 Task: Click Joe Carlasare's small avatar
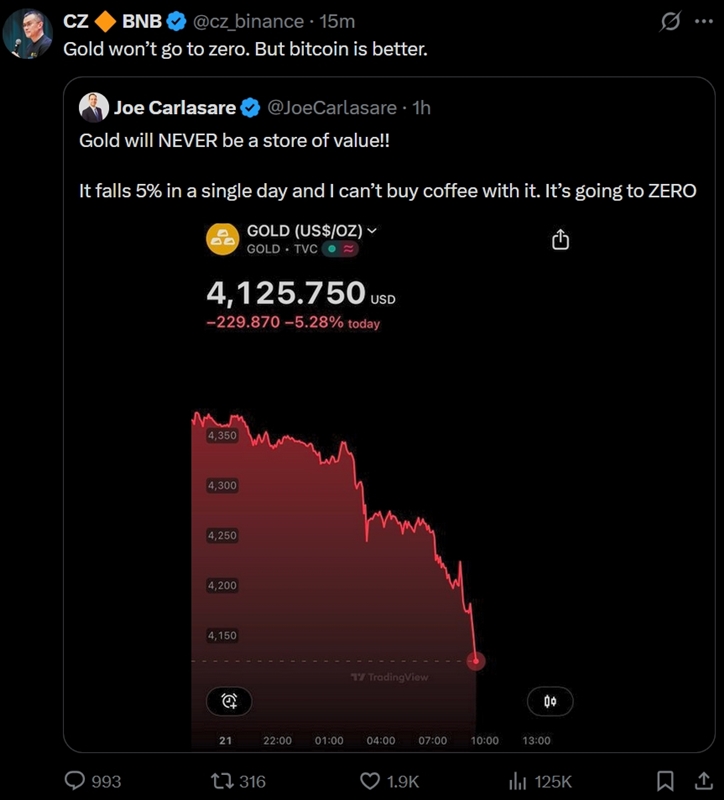coord(93,107)
